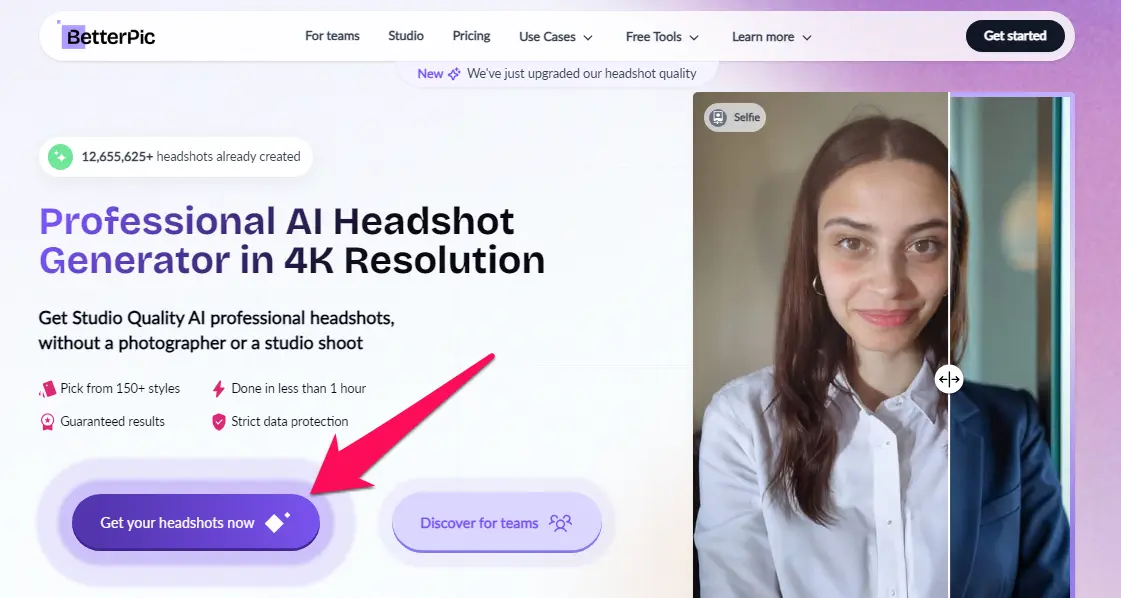Navigate to Pricing
This screenshot has width=1121, height=598.
(471, 36)
